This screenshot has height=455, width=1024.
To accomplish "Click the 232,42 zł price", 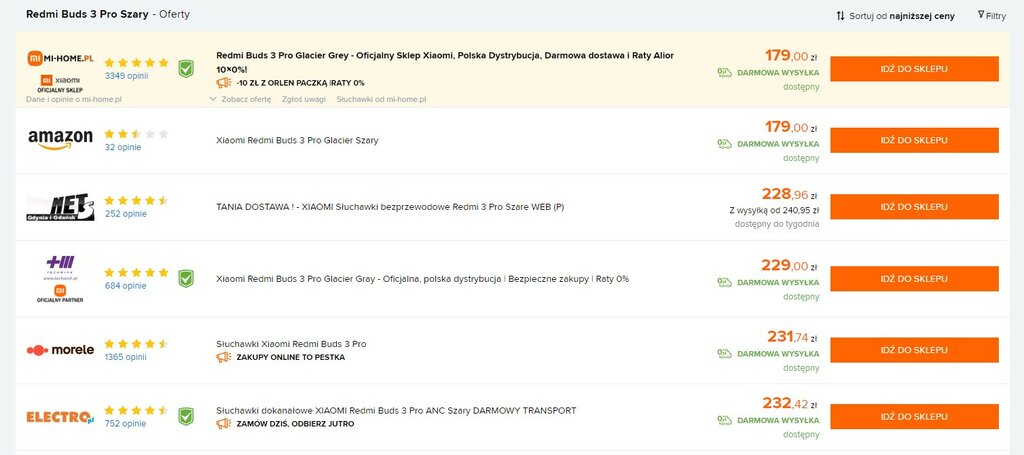I will (790, 403).
